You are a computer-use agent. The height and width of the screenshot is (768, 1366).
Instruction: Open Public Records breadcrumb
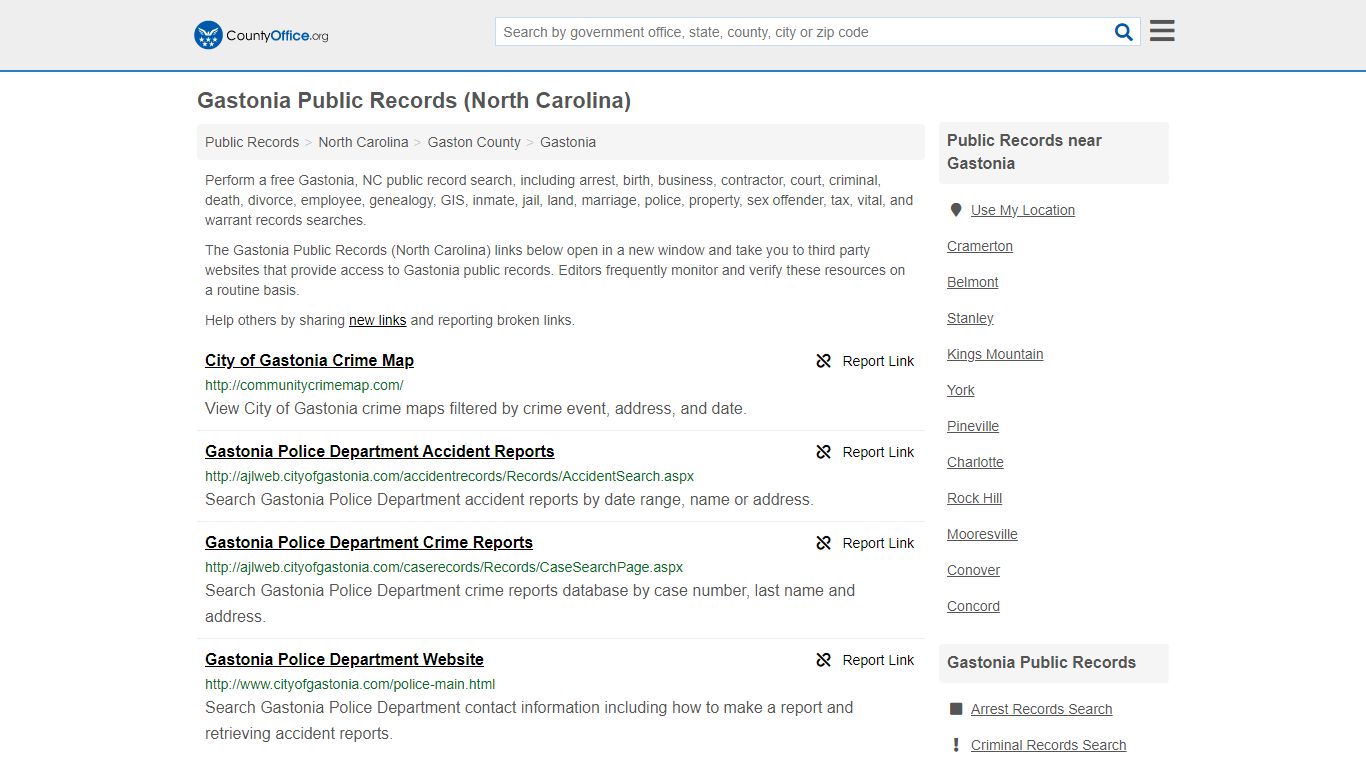coord(252,142)
